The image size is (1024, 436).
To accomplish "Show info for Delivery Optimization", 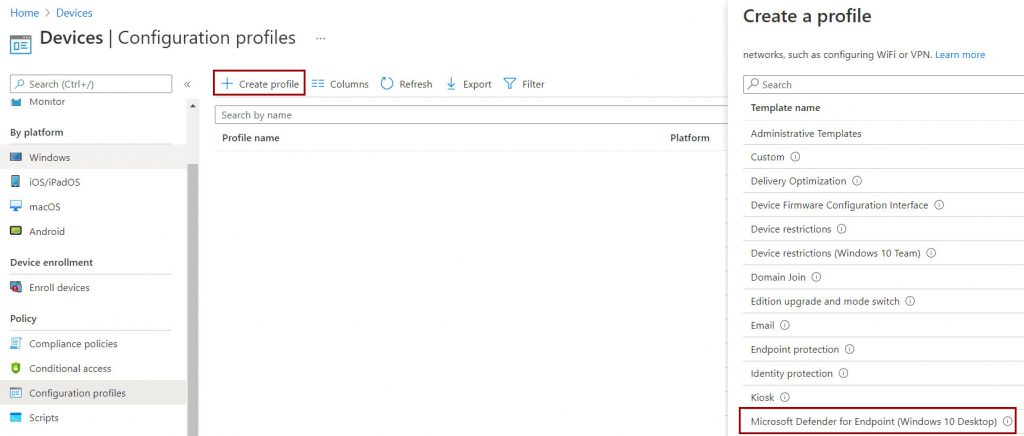I will click(x=857, y=181).
